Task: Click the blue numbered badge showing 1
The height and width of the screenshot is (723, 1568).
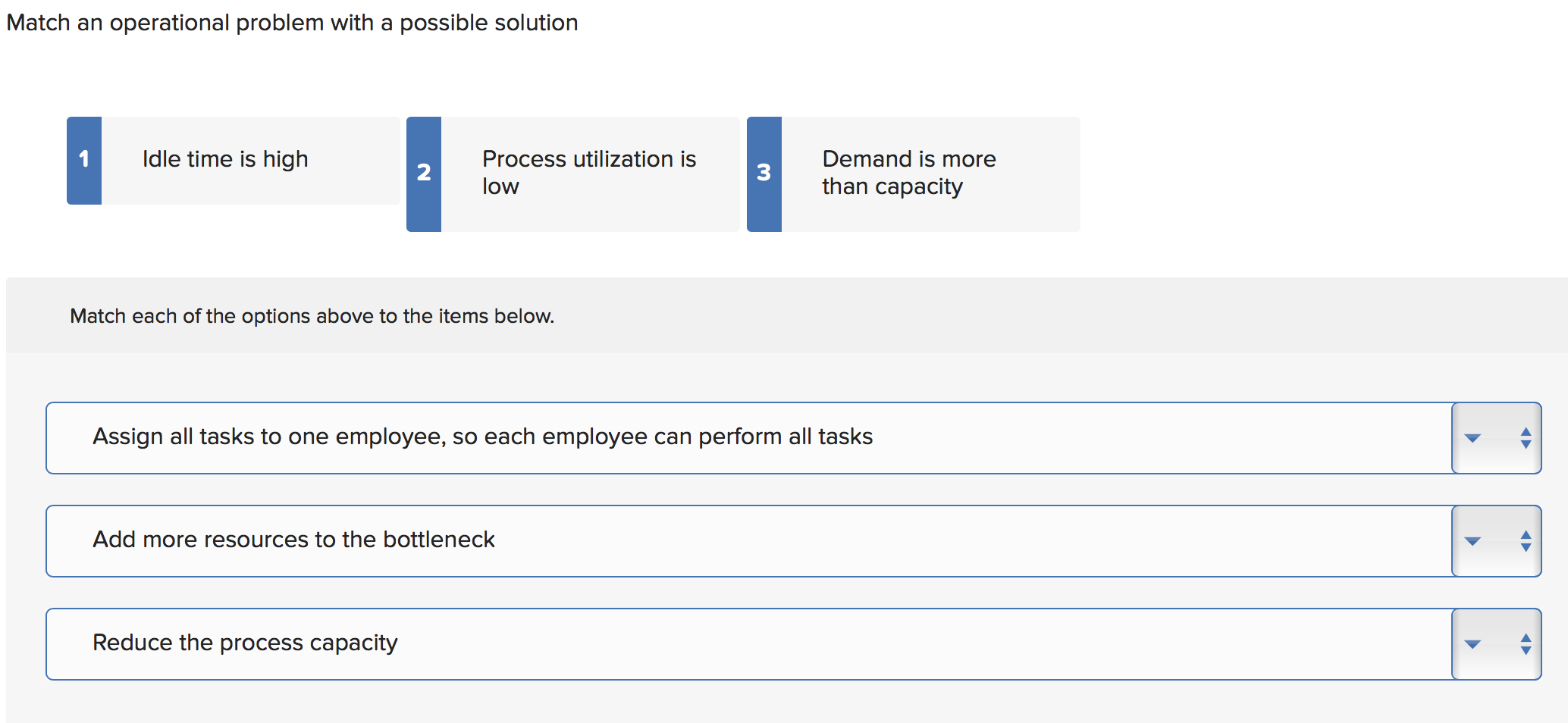Action: pyautogui.click(x=83, y=159)
